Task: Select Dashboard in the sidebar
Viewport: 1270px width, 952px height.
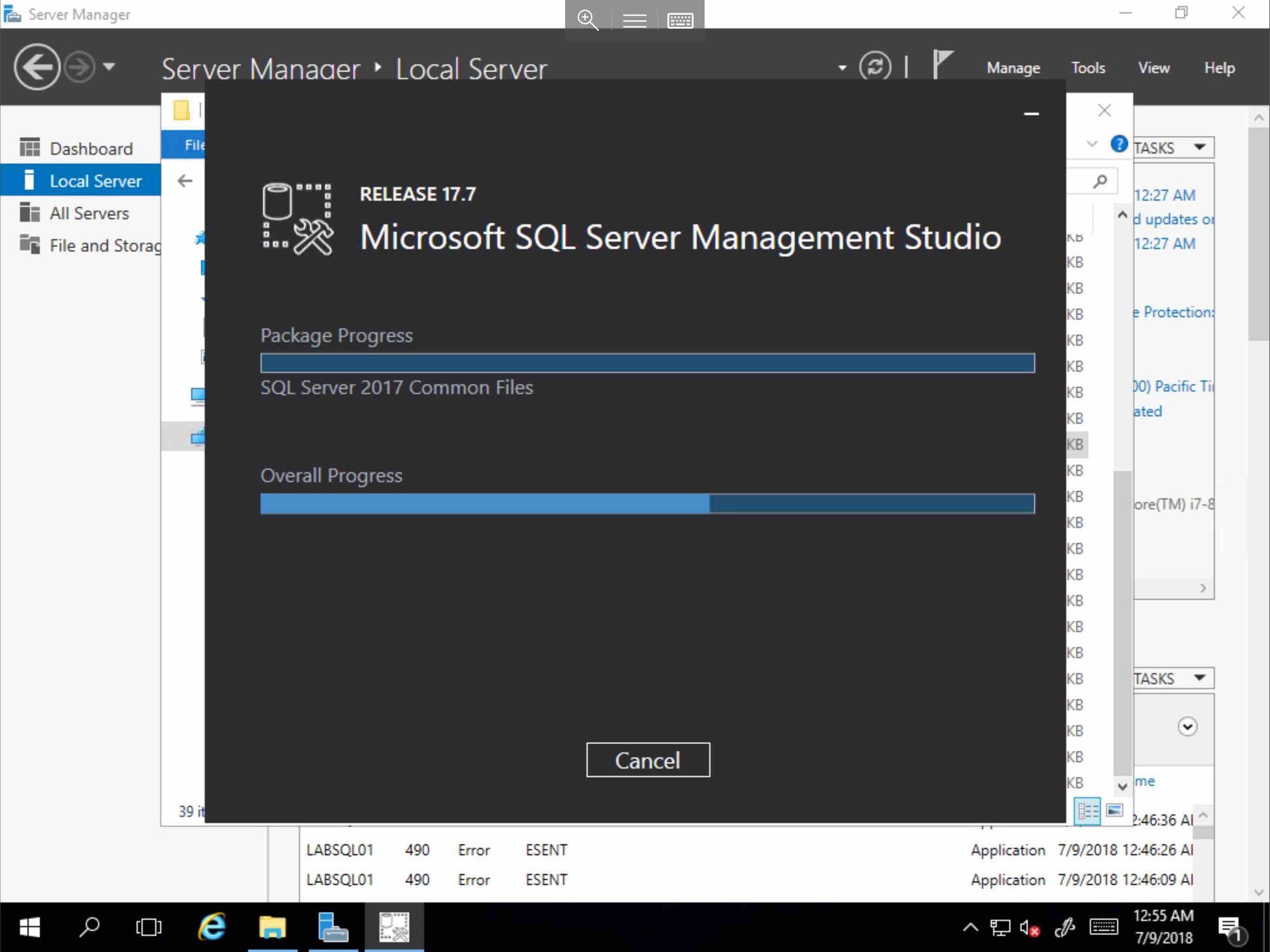Action: click(81, 149)
